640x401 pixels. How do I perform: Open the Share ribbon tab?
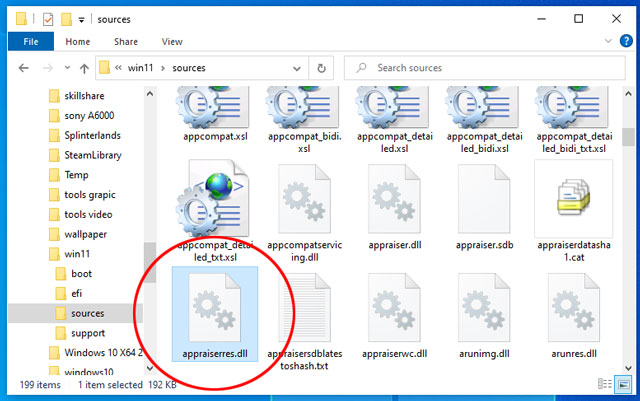[x=126, y=42]
